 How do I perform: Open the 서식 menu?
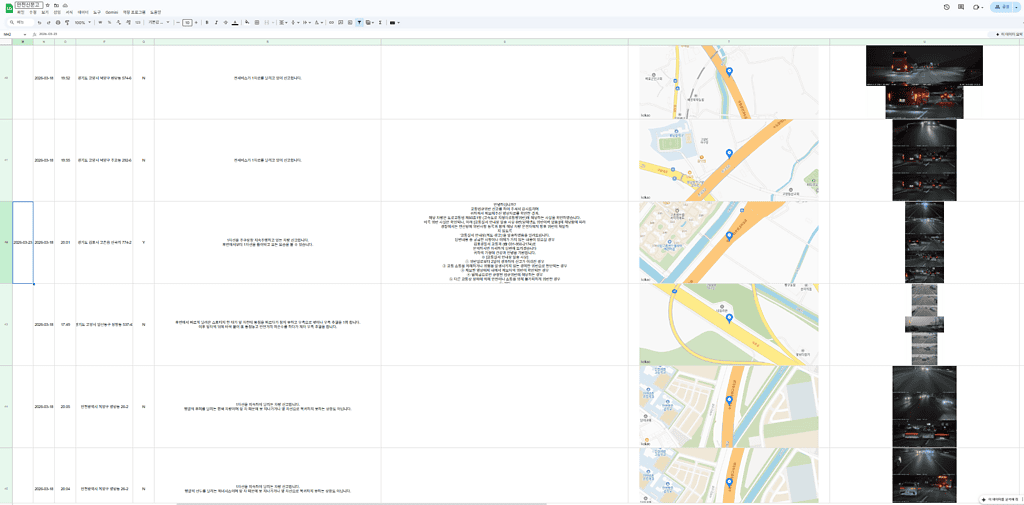[x=70, y=12]
